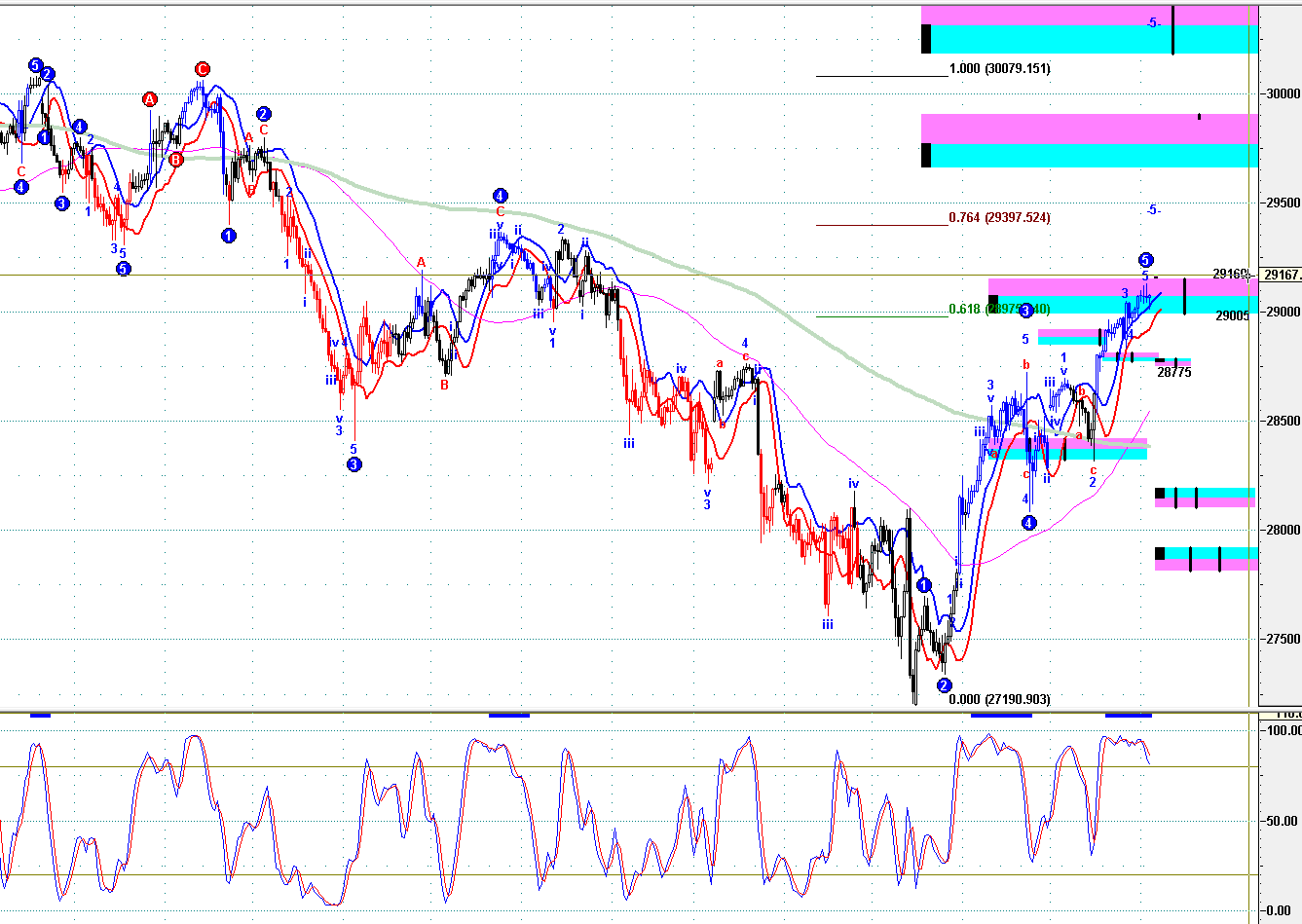Select the red circled C wave marker

pyautogui.click(x=203, y=69)
